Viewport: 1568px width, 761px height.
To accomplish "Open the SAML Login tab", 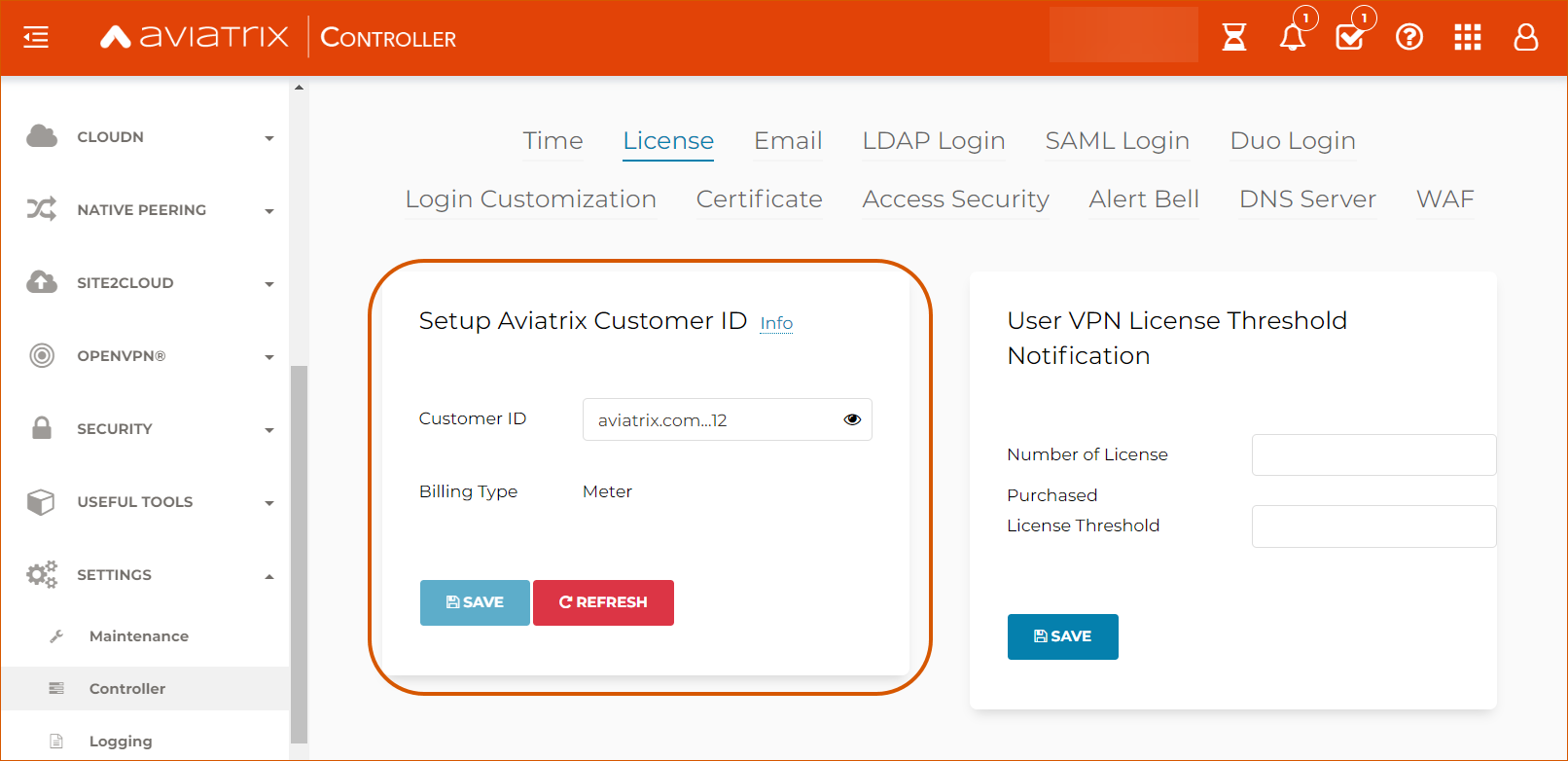I will (x=1117, y=141).
